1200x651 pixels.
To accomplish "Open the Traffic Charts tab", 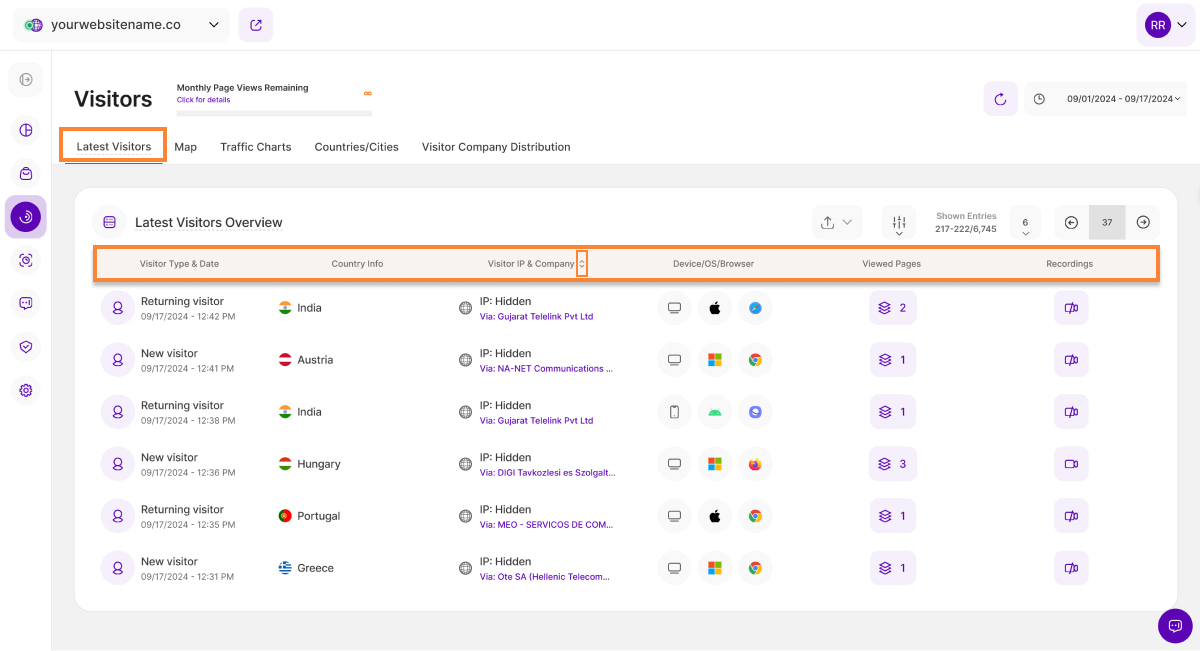I will pyautogui.click(x=256, y=147).
